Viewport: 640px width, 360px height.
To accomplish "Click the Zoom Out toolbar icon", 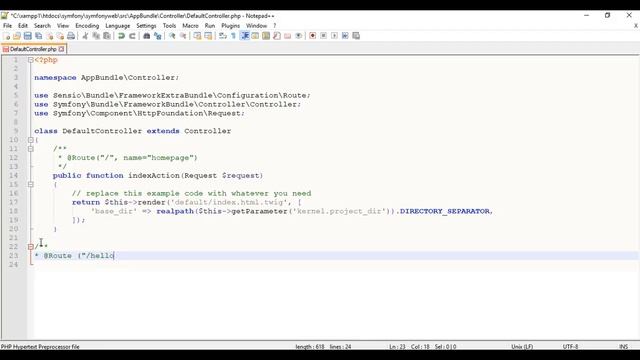I will pos(183,36).
